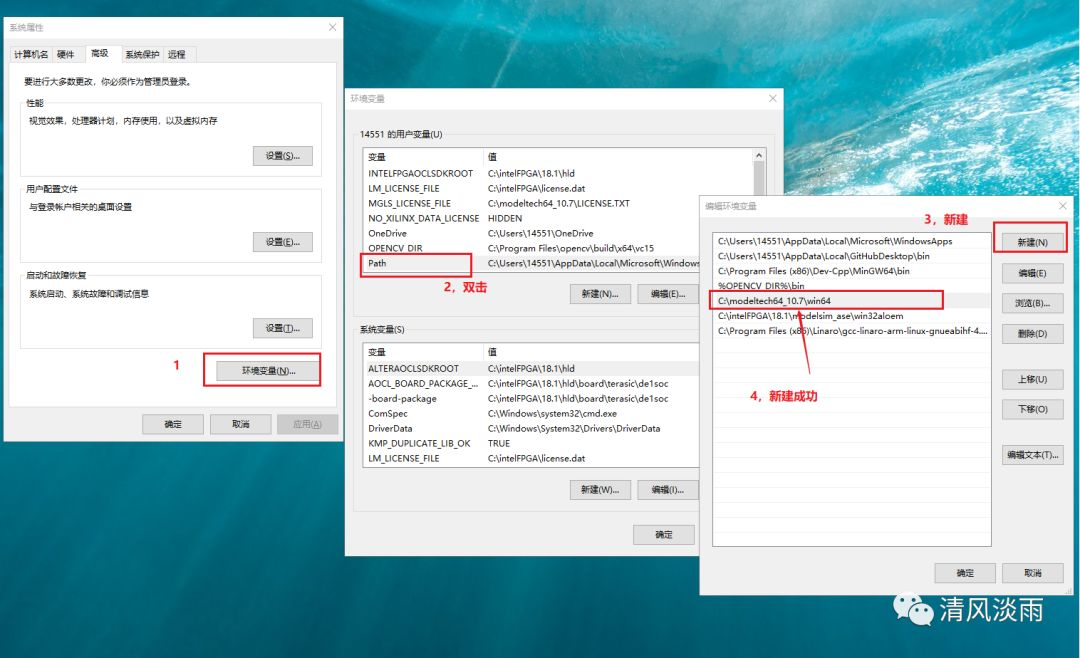Screen dimensions: 1080x658
Task: Move entry down with 下移(O)
Action: [1034, 410]
